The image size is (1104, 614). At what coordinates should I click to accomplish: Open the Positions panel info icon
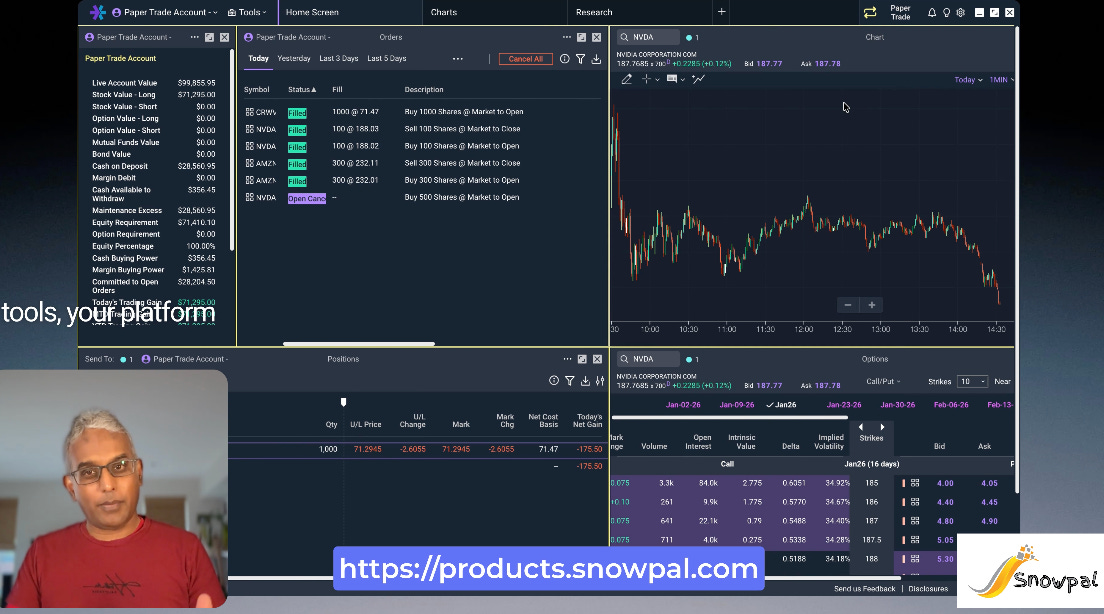(x=554, y=381)
